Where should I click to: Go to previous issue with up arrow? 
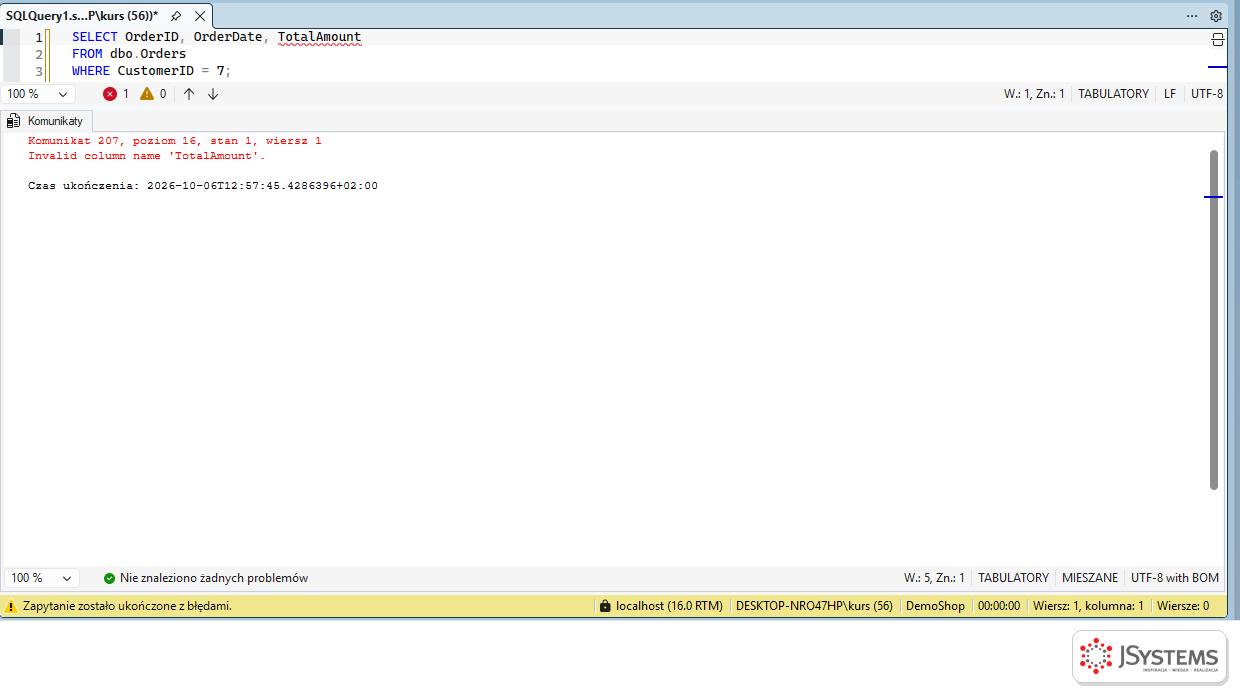pos(189,94)
